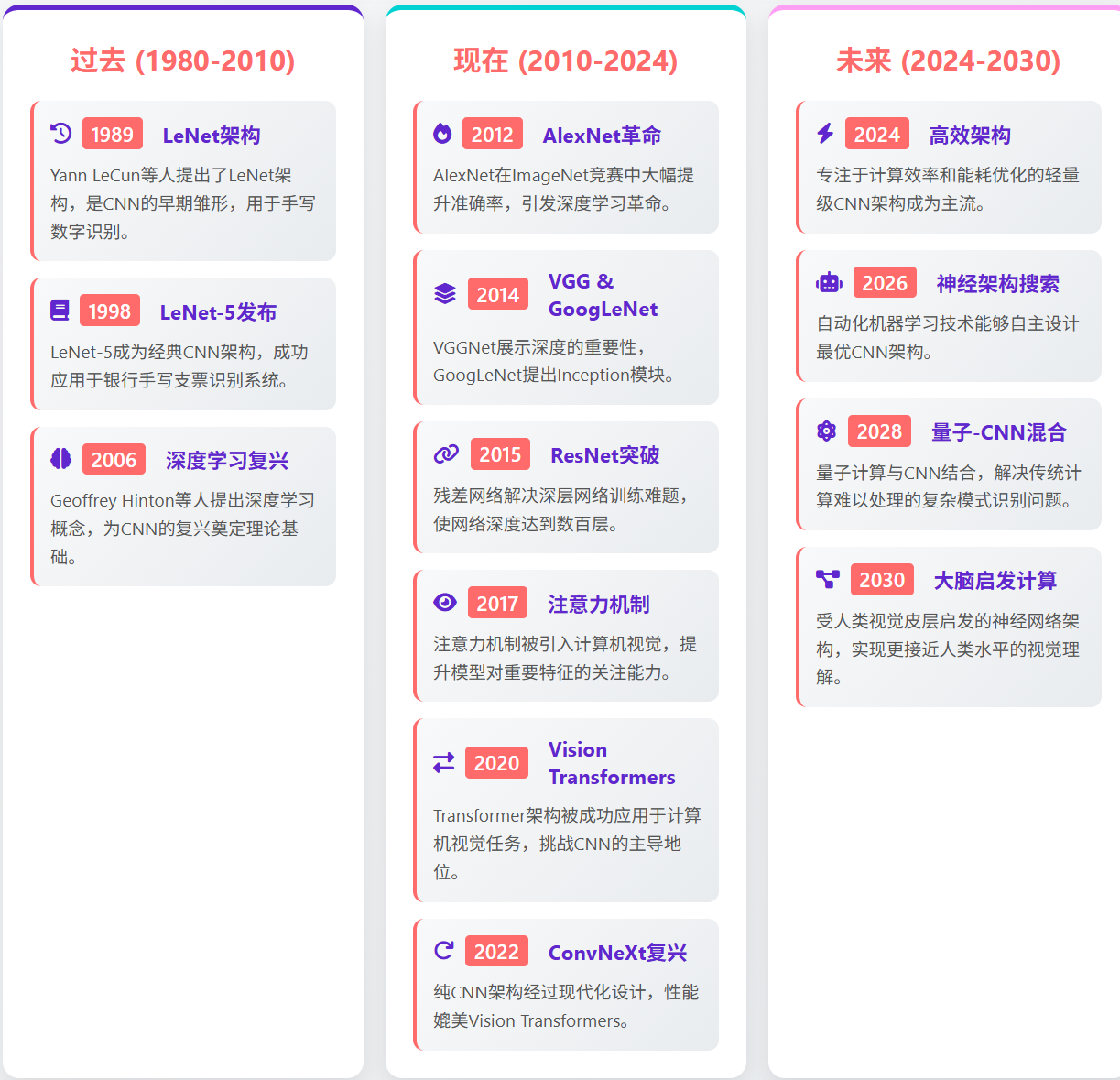Viewport: 1120px width, 1080px height.
Task: Select the 2030 year badge
Action: 883,579
